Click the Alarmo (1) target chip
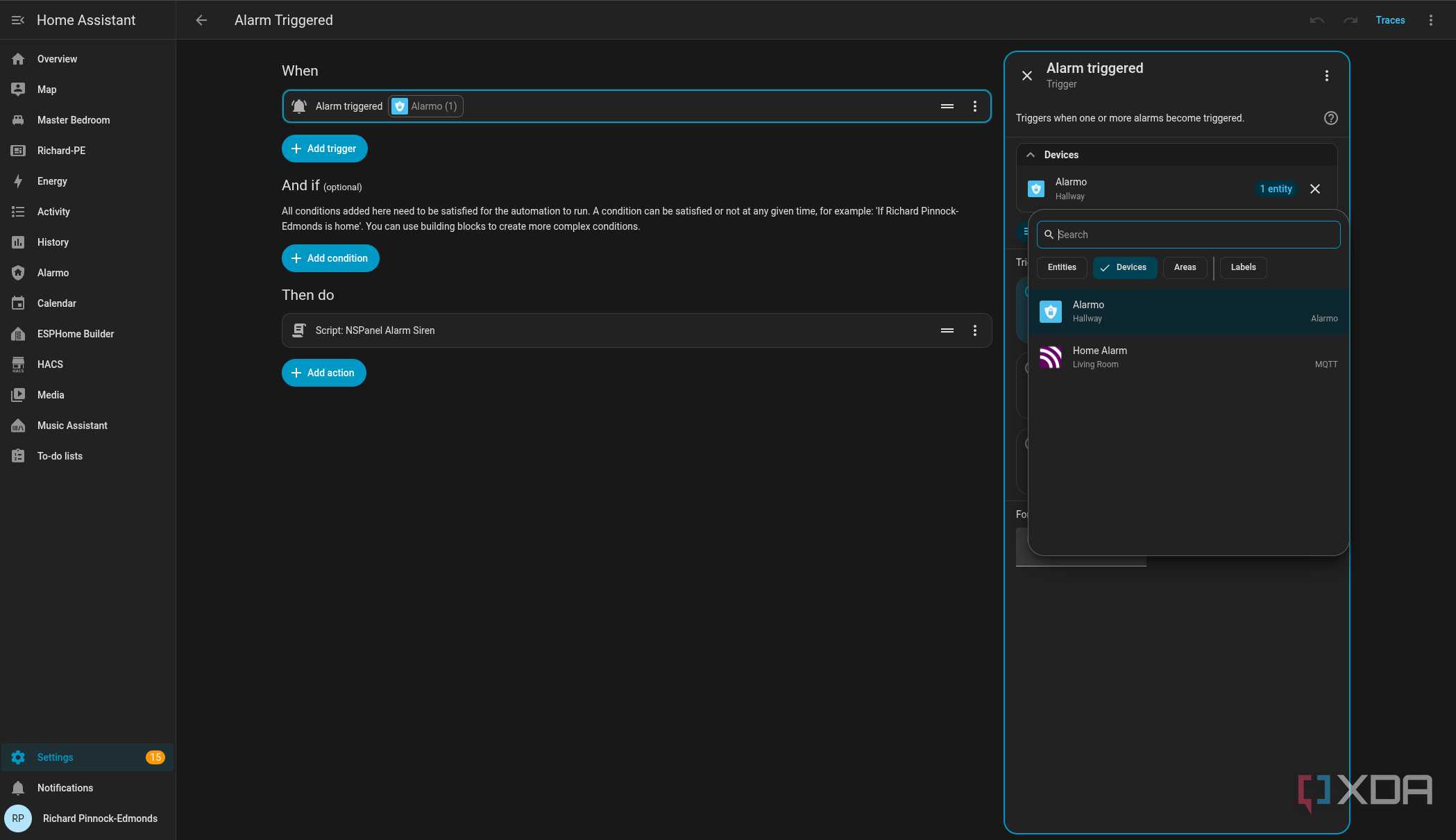This screenshot has width=1456, height=840. pyautogui.click(x=425, y=106)
